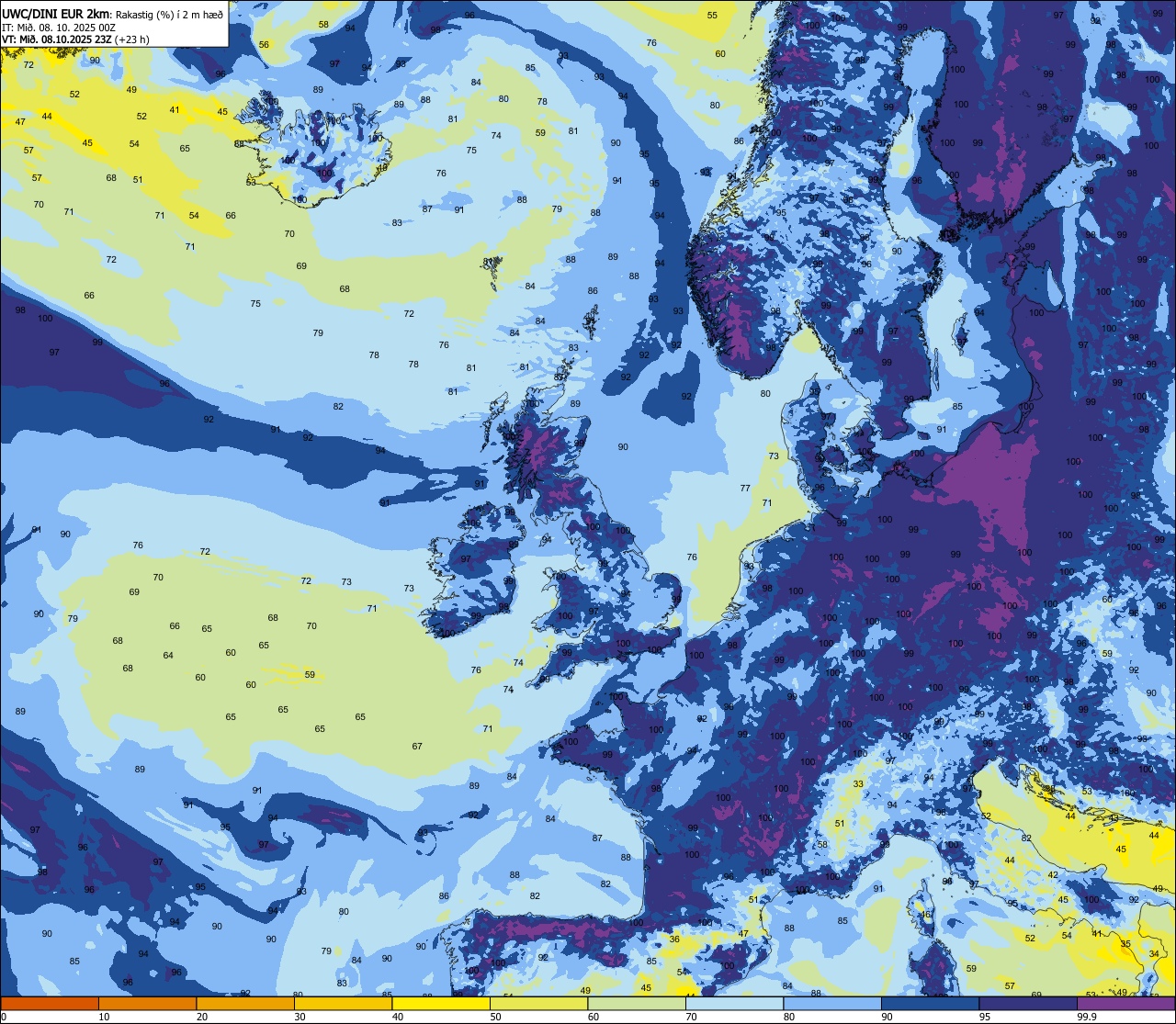Click the dark blue 90–95 legend swatch
Image resolution: width=1176 pixels, height=1024 pixels.
coord(930,1003)
